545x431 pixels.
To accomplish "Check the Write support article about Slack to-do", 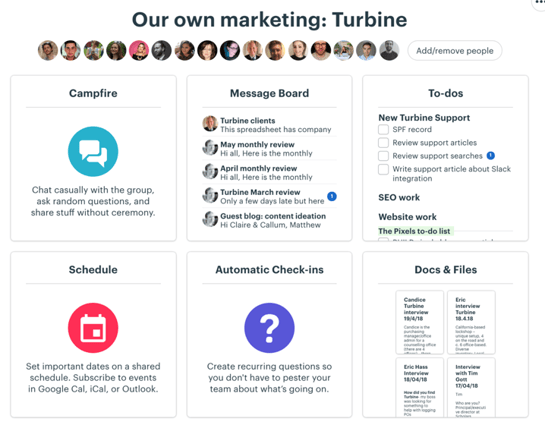I will click(383, 169).
